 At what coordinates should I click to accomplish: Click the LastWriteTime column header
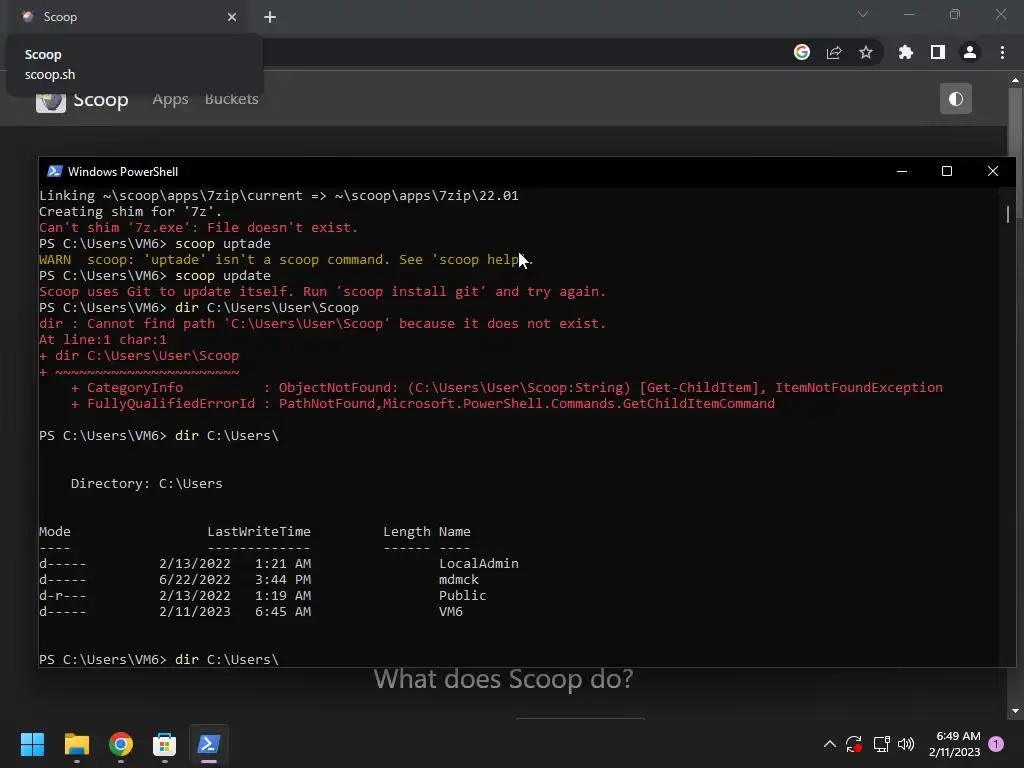[x=259, y=532]
